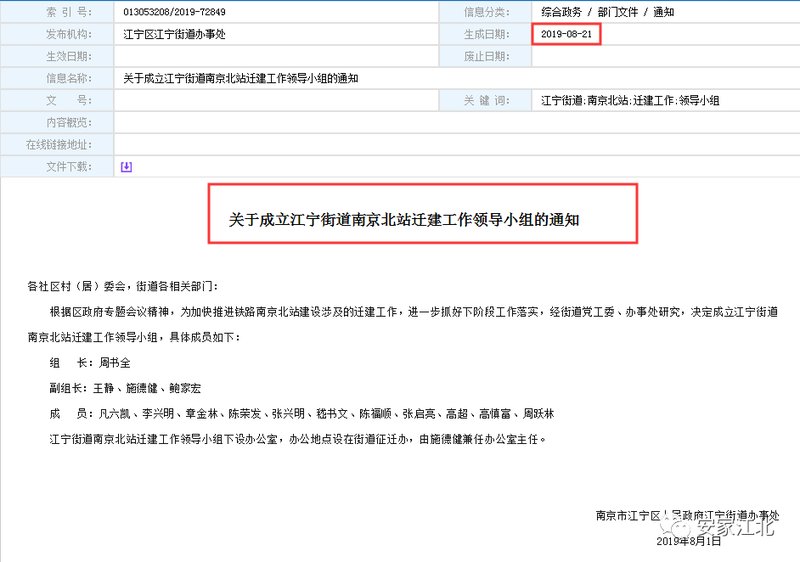
Task: Click the closing date 2019年8月1日
Action: [x=689, y=541]
